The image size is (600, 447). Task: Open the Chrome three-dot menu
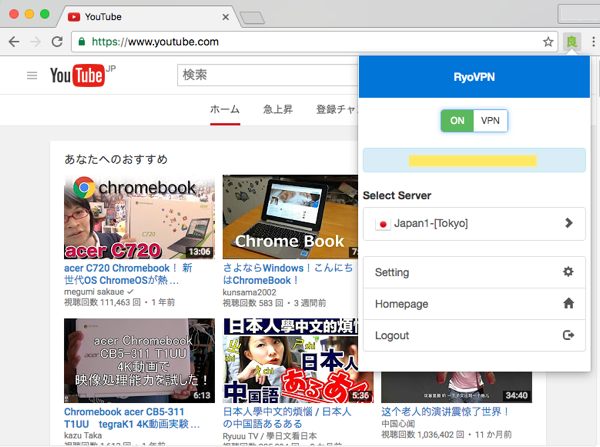tap(593, 41)
